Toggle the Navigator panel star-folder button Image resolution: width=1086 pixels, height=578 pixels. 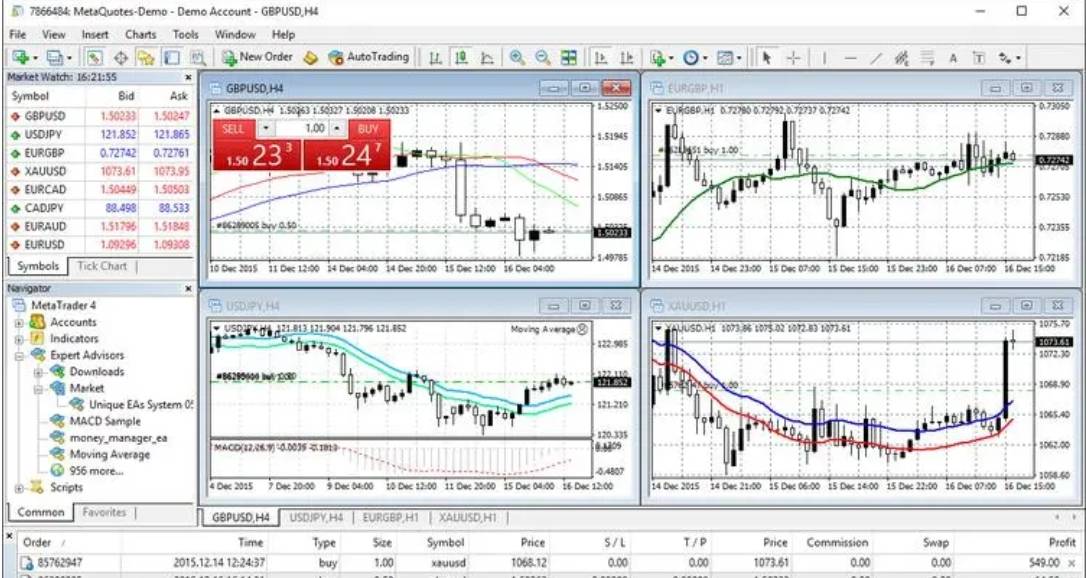click(x=145, y=57)
